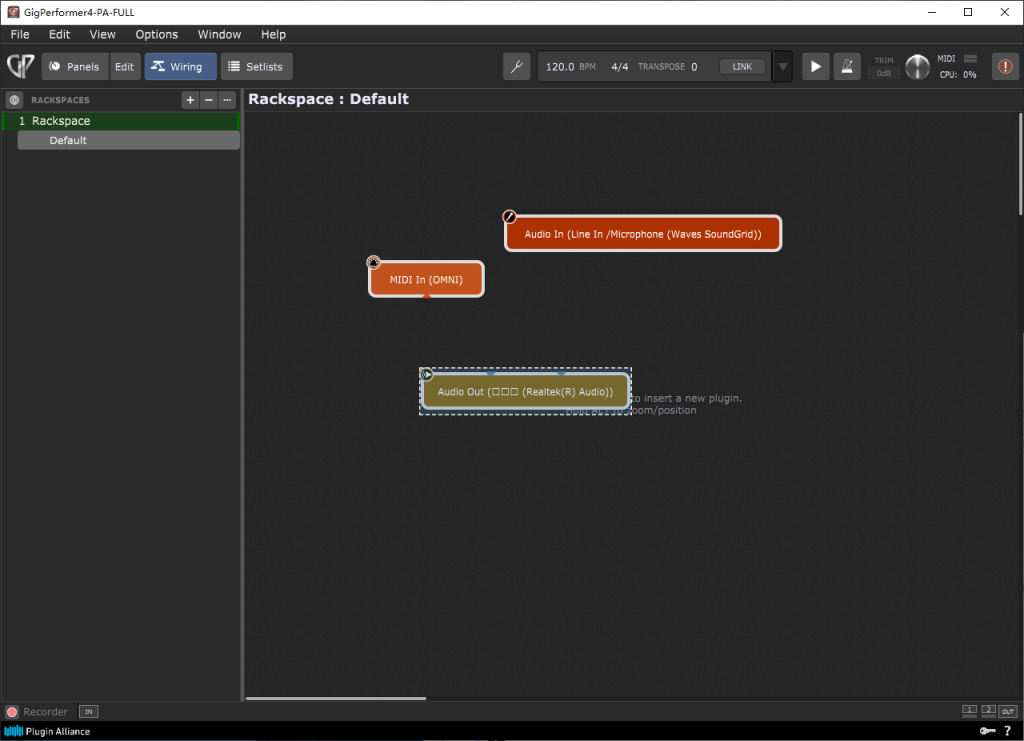Add a new rackspace with plus button
Screen dimensions: 1024x741
coord(190,100)
